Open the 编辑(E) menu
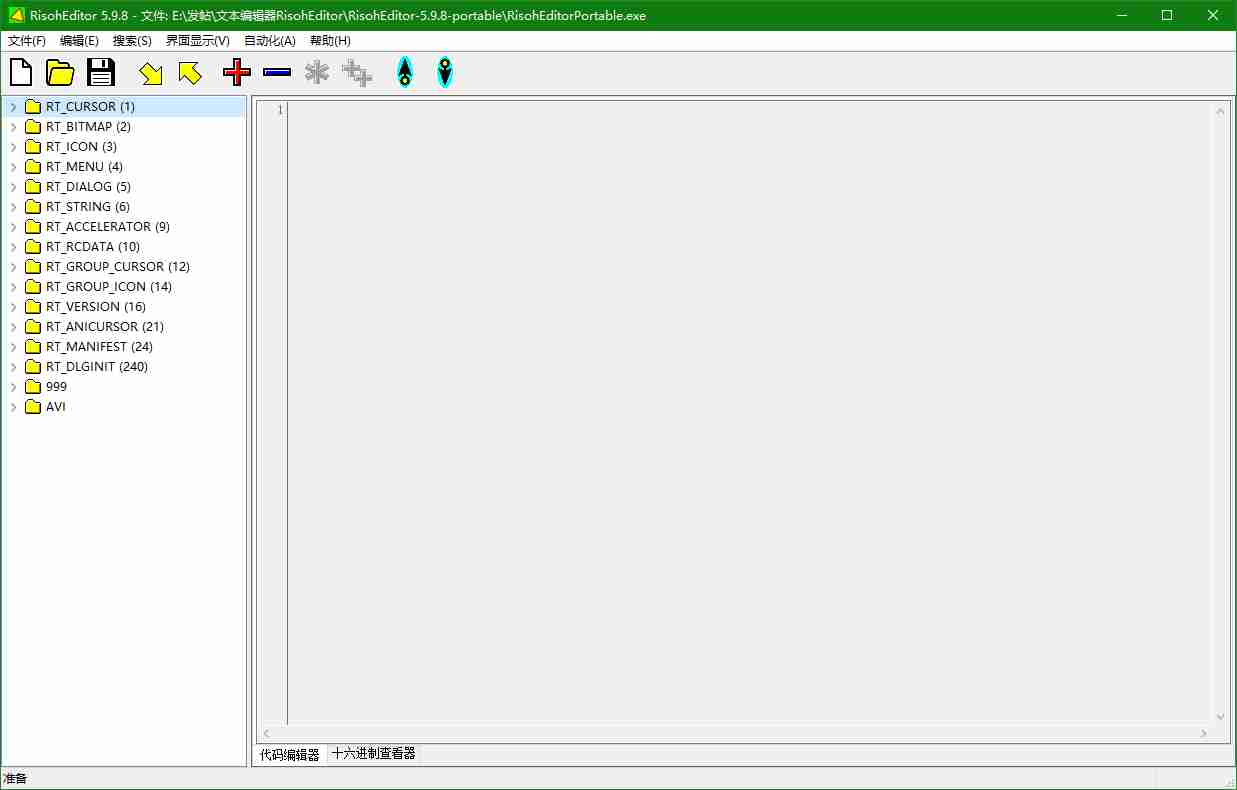This screenshot has width=1237, height=790. pos(79,41)
